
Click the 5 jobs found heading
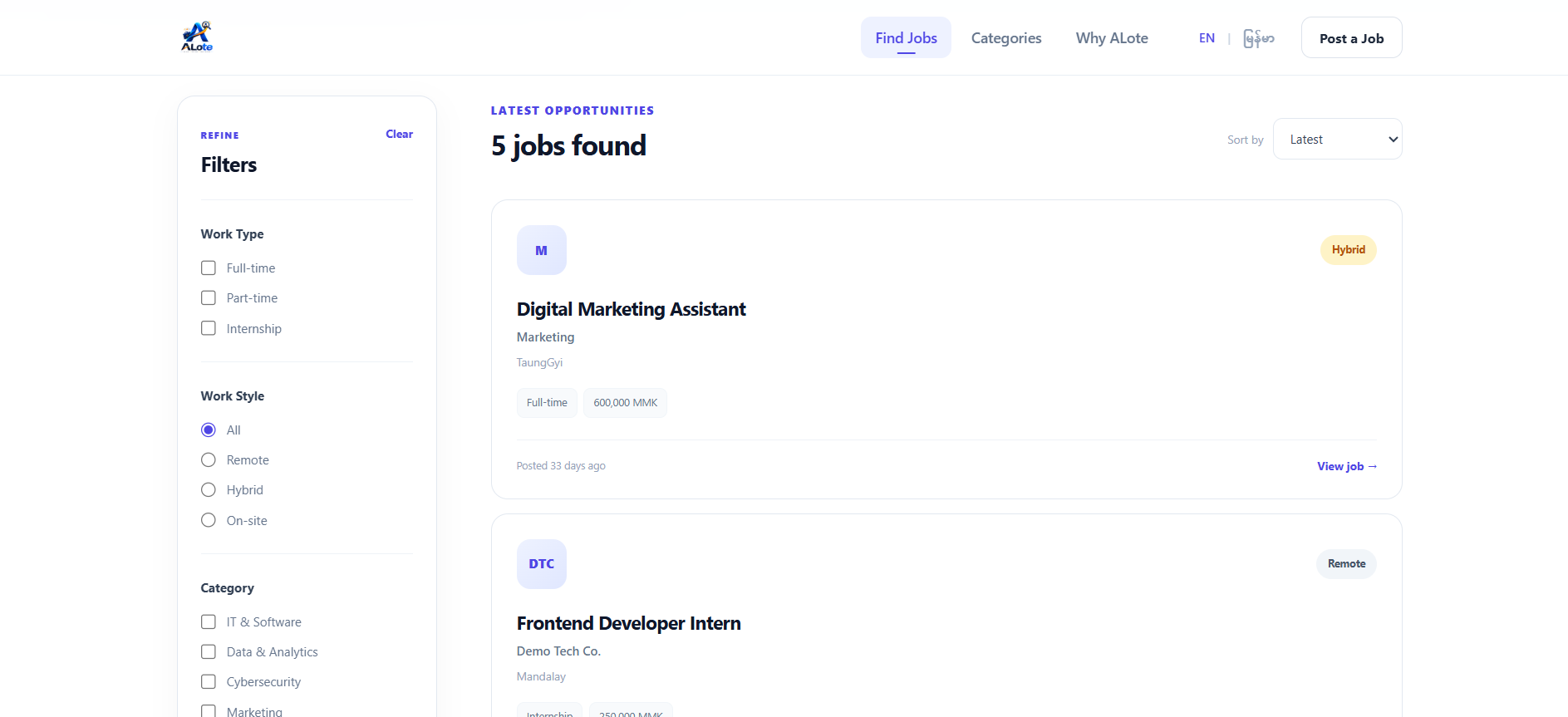coord(568,146)
